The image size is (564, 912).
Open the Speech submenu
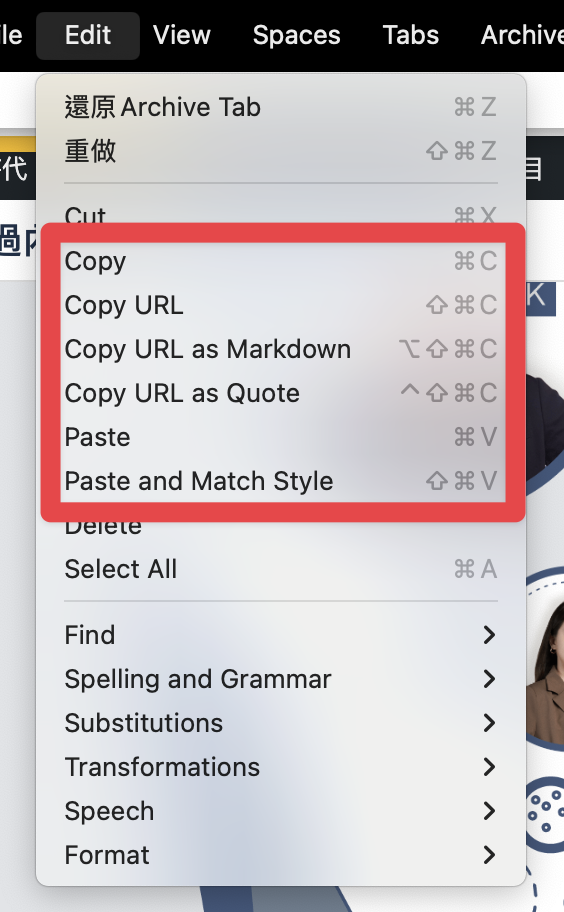(x=281, y=811)
